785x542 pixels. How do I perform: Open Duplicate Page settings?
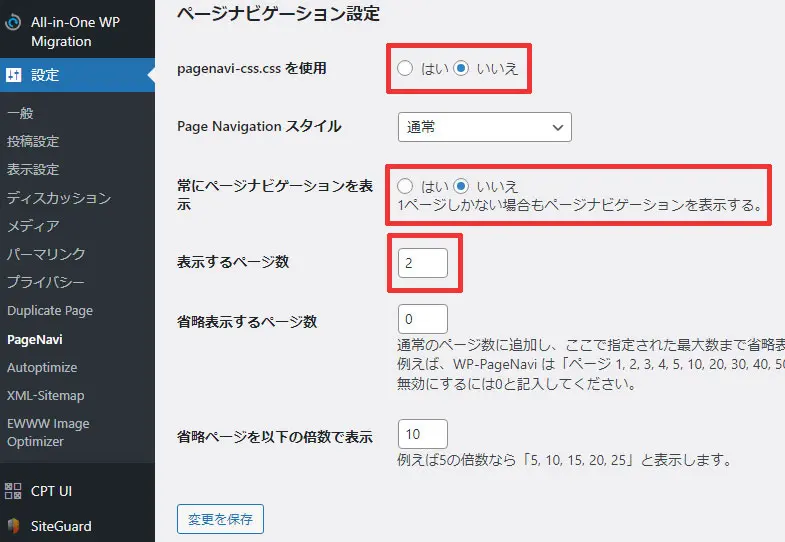(x=50, y=311)
